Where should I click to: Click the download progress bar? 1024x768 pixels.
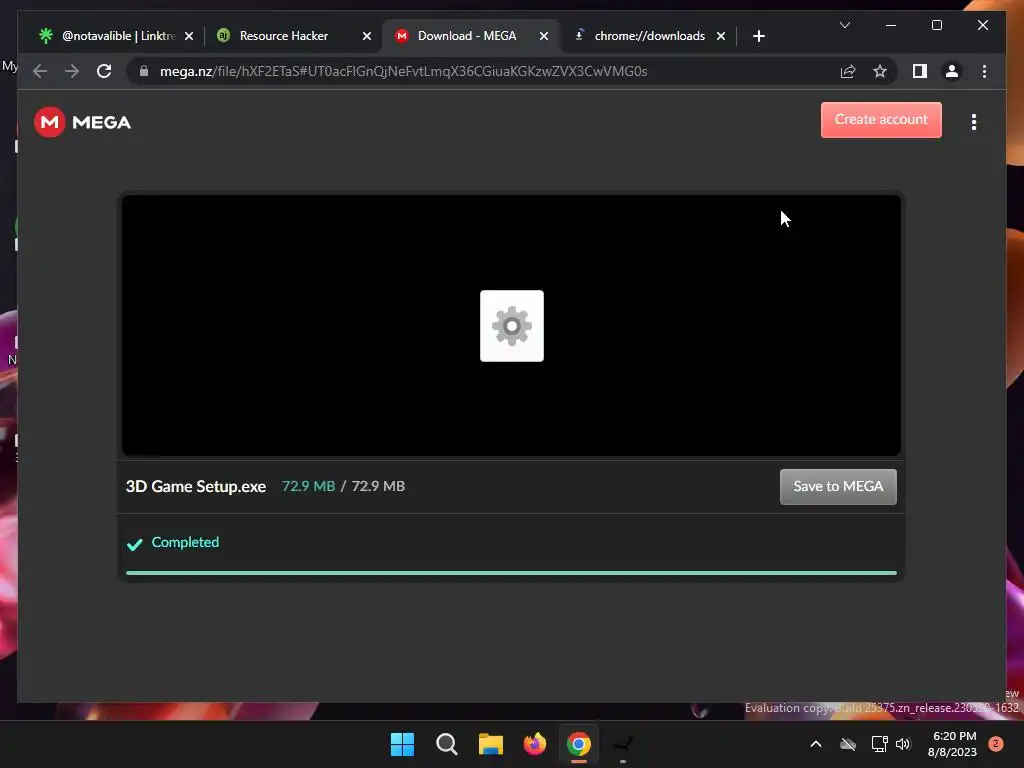pyautogui.click(x=511, y=573)
